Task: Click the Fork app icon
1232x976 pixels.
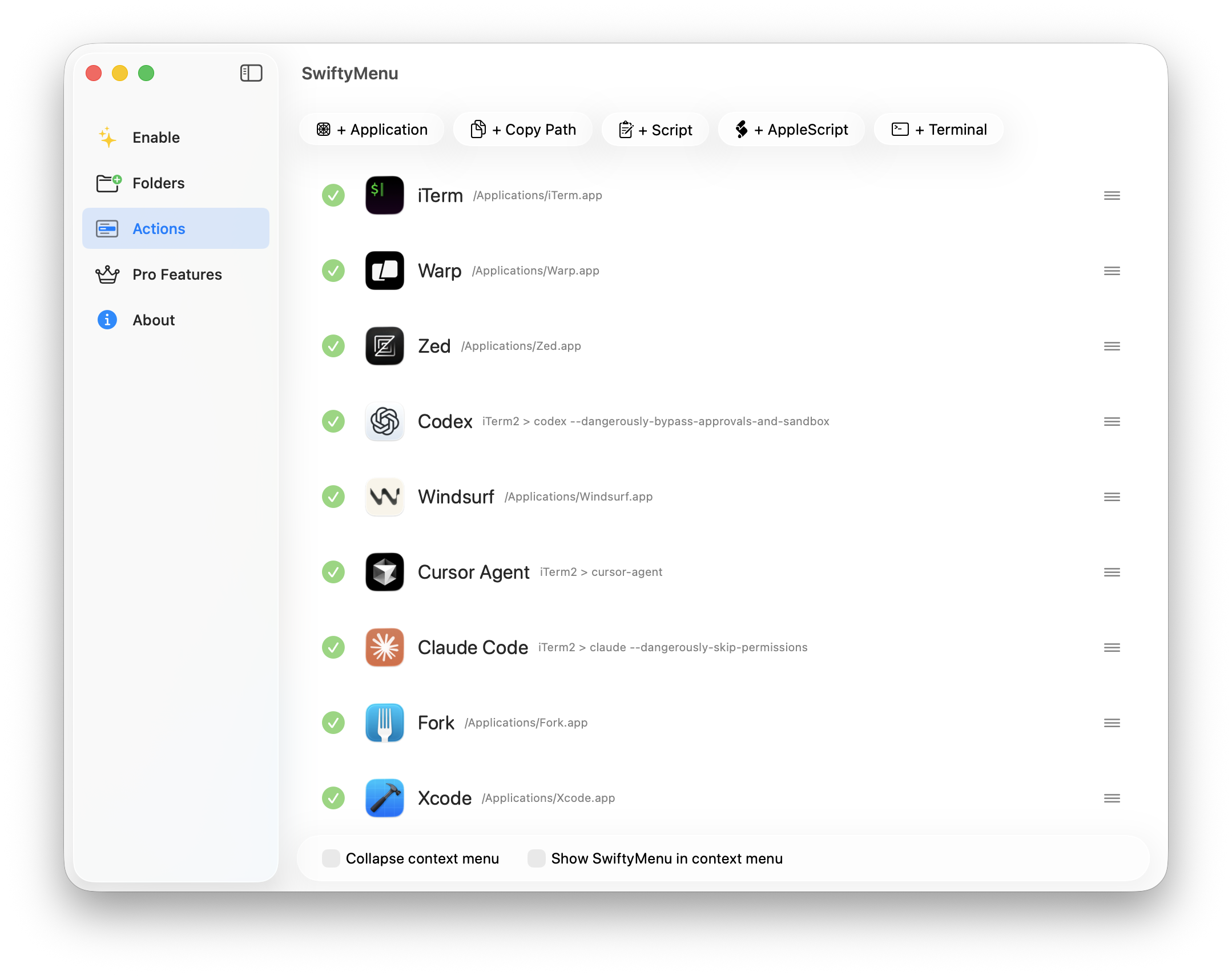Action: 385,723
